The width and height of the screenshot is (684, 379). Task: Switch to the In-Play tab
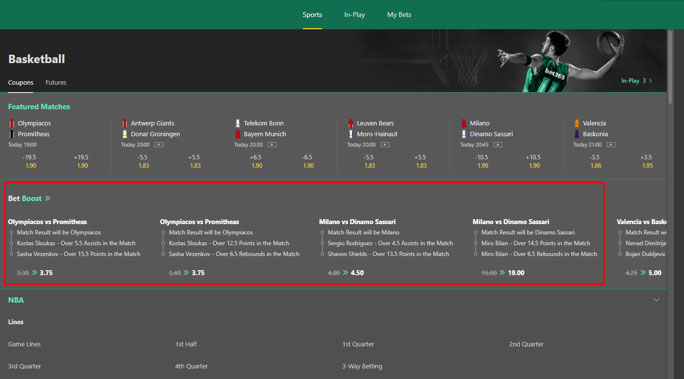[x=354, y=14]
